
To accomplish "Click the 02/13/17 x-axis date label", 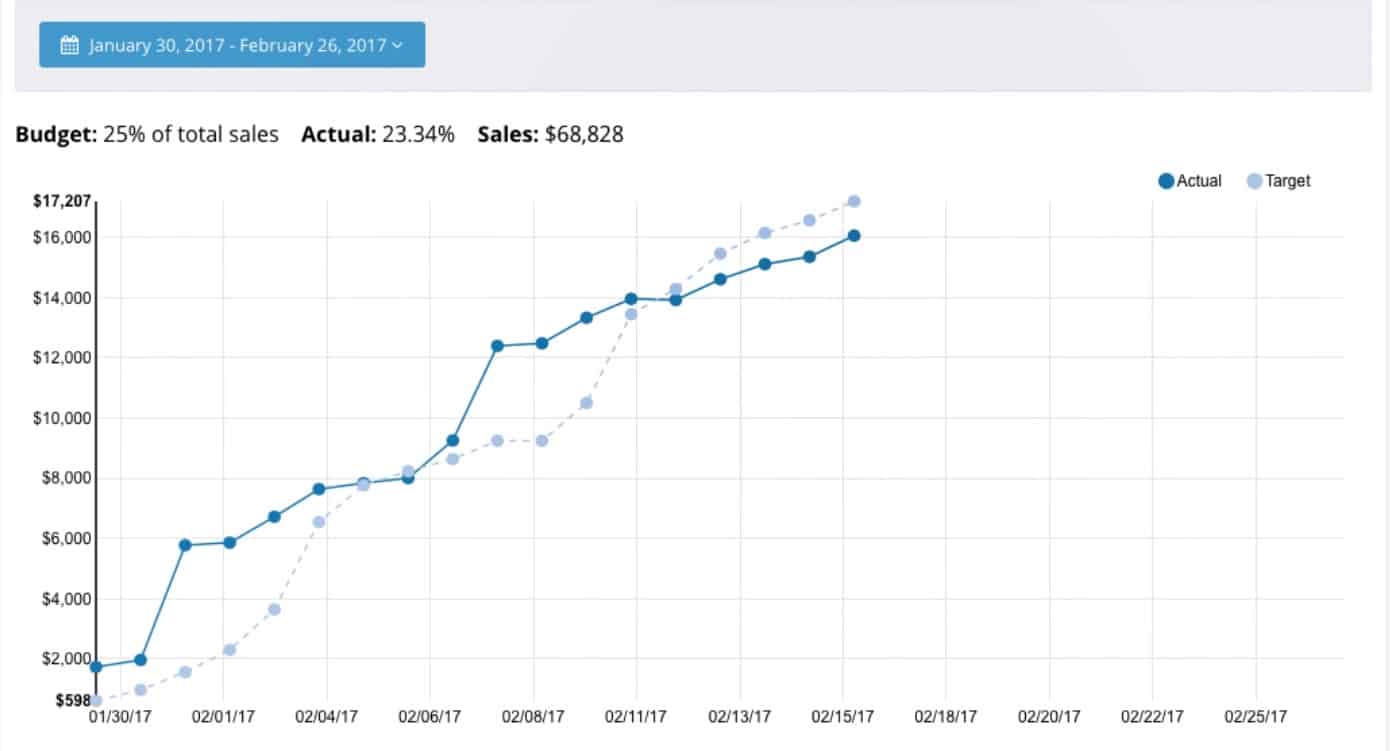I will tap(740, 717).
